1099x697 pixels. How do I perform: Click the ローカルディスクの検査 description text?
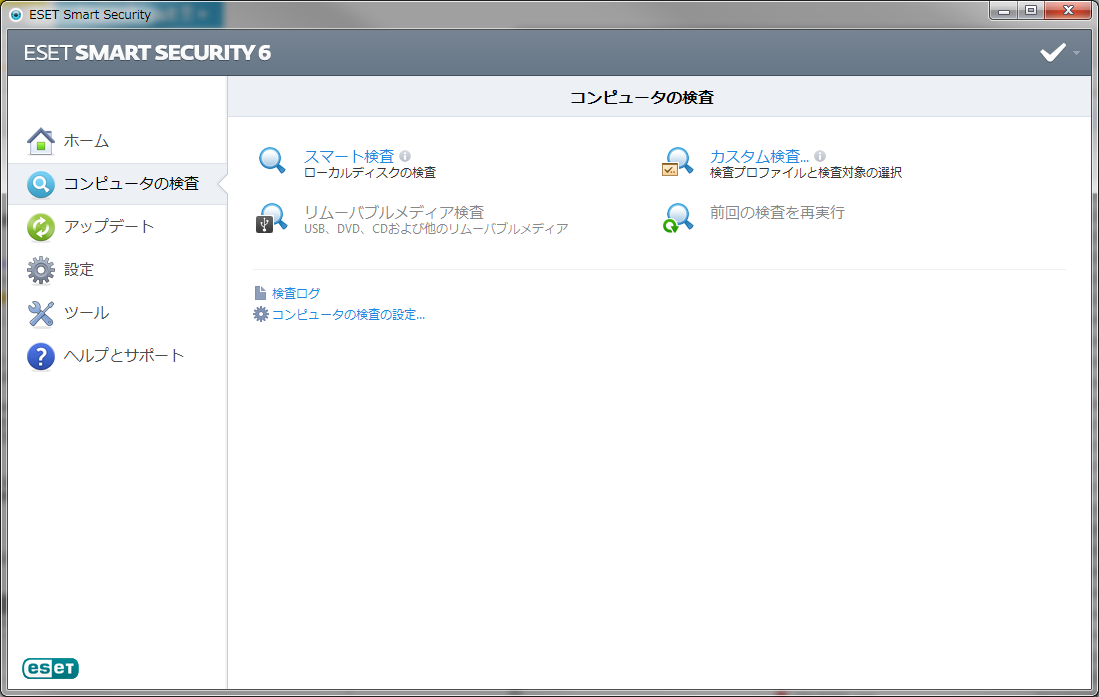pos(370,172)
